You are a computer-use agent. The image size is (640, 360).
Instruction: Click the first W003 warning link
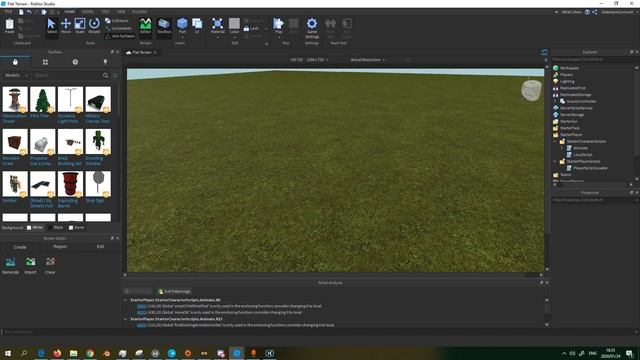[141, 306]
